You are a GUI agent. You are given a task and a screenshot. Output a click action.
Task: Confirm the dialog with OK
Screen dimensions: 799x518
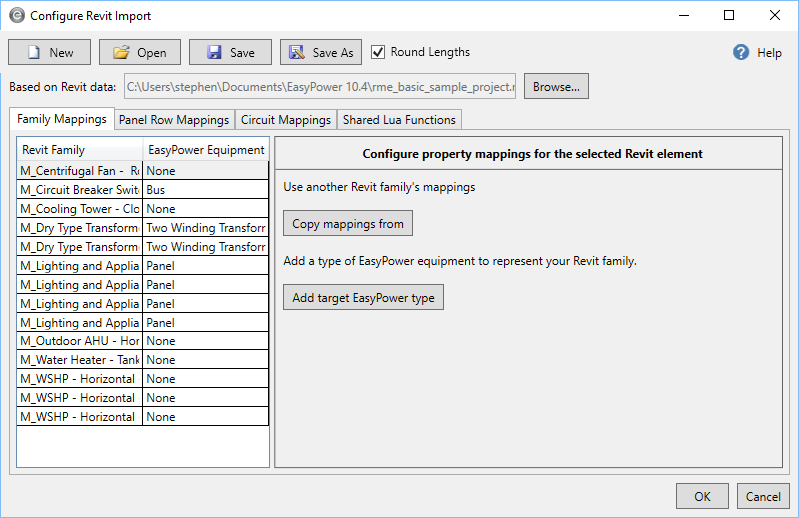702,497
